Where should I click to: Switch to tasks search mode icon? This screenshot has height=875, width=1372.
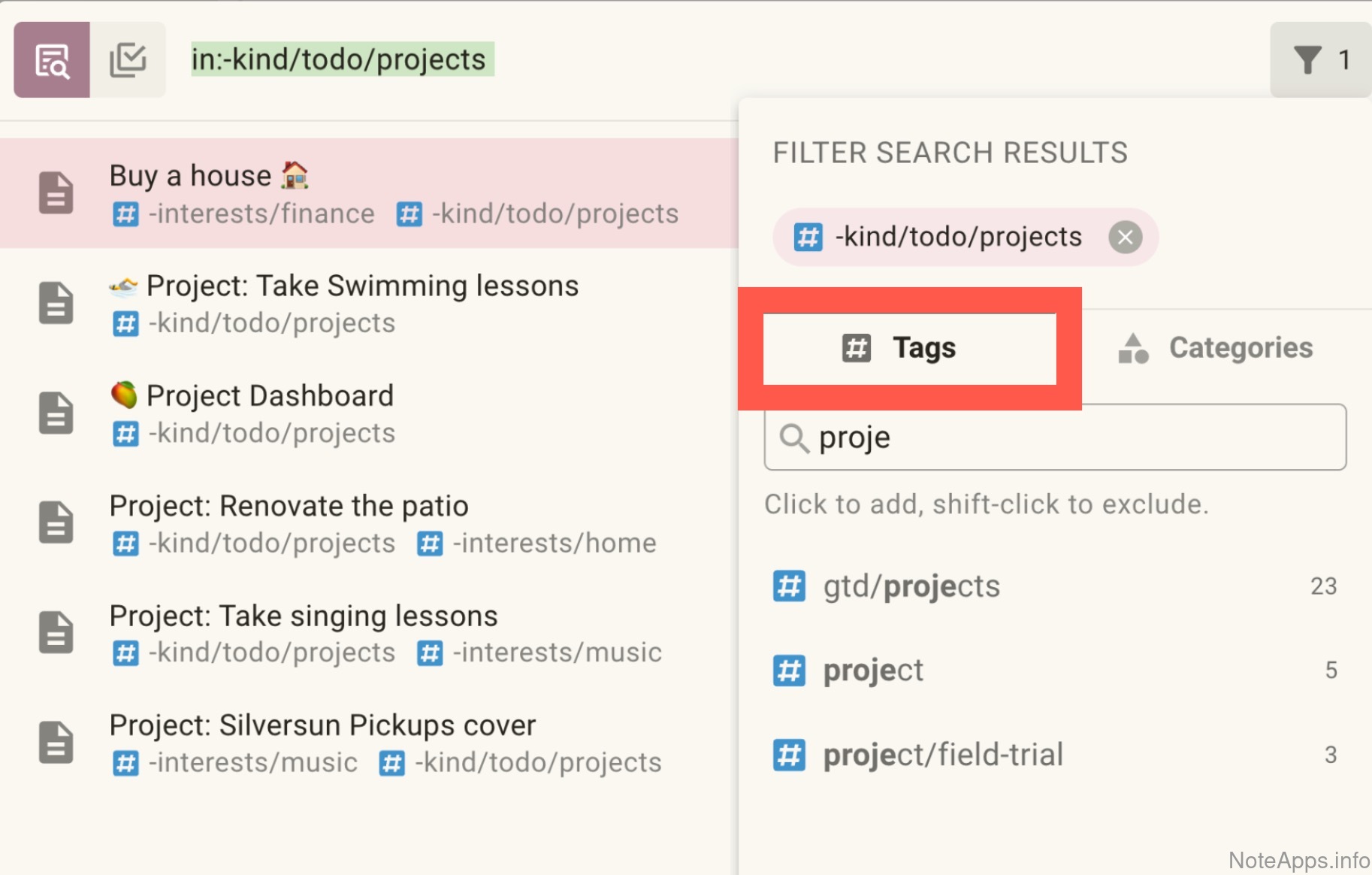point(128,60)
